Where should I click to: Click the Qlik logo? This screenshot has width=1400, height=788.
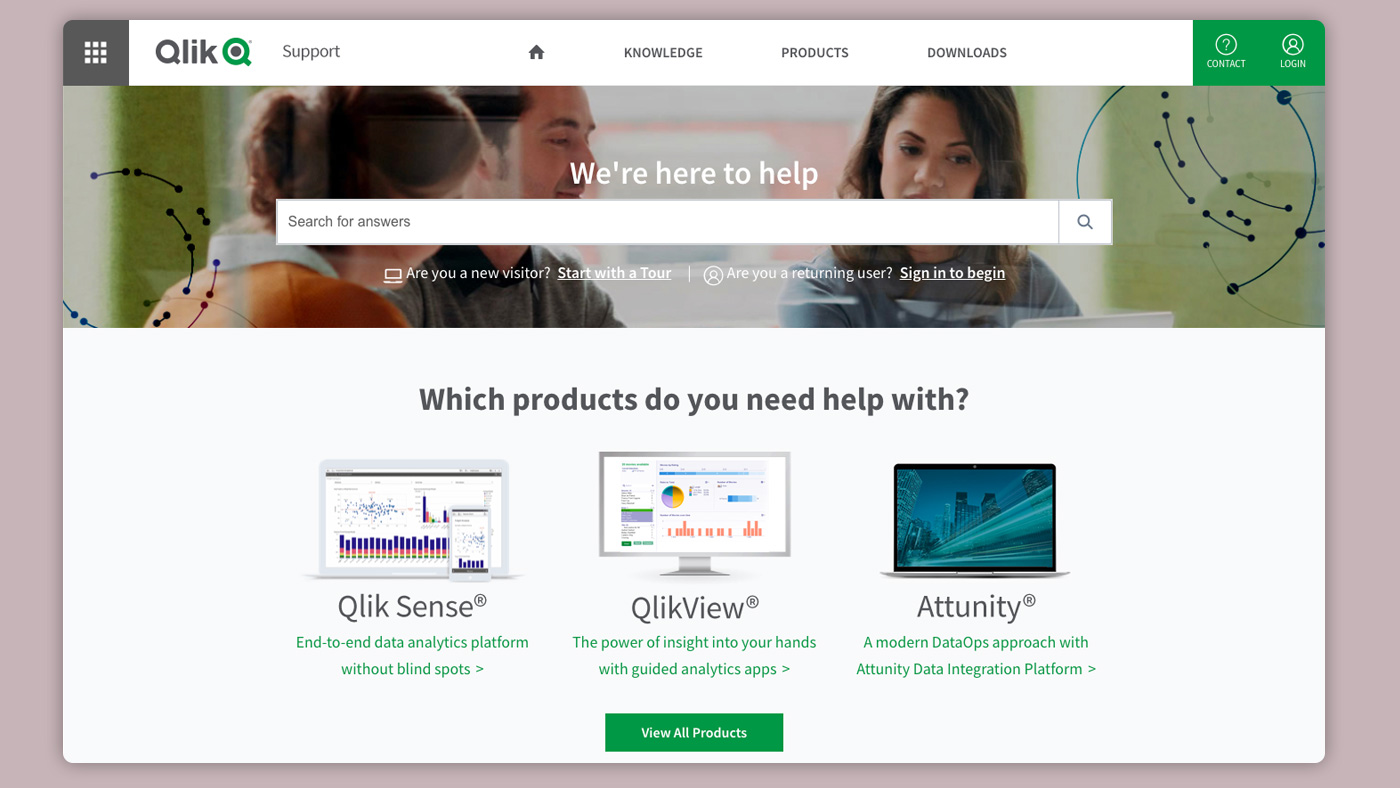coord(203,52)
